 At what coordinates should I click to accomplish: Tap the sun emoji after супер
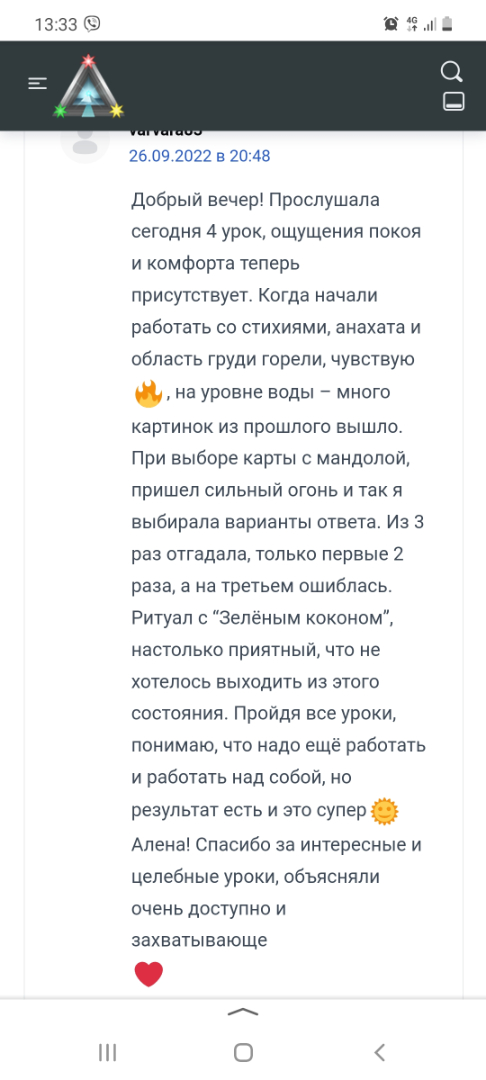pos(385,811)
